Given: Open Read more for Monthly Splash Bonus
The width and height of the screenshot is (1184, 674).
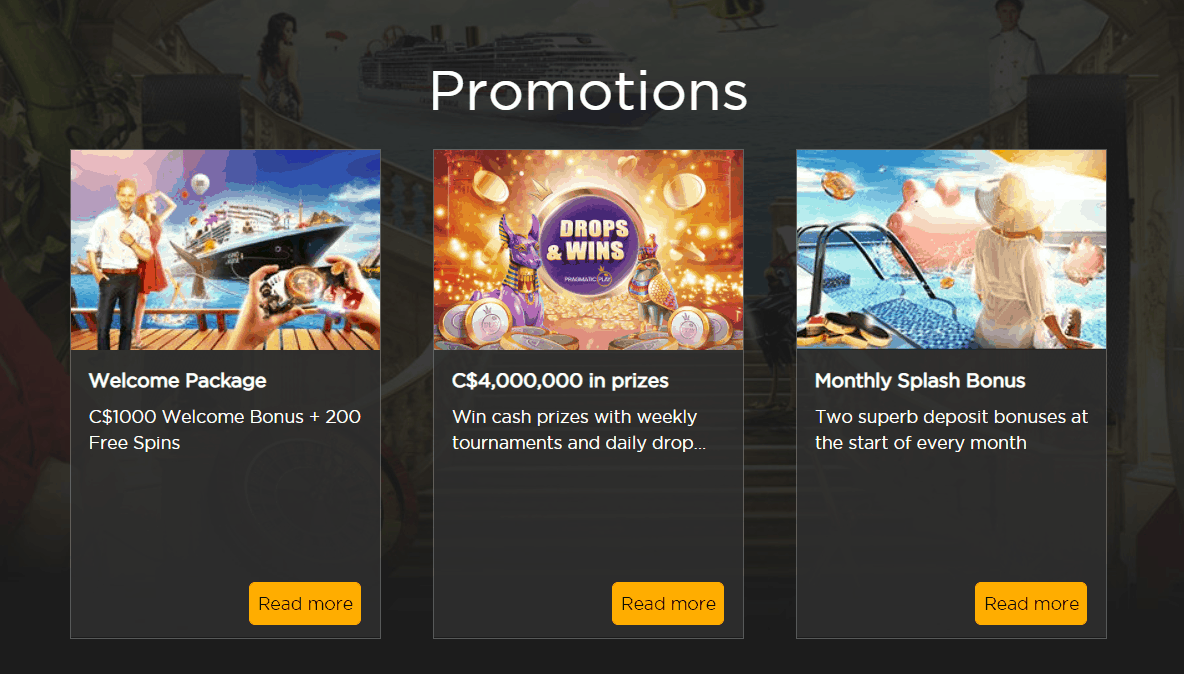Looking at the screenshot, I should 1031,603.
